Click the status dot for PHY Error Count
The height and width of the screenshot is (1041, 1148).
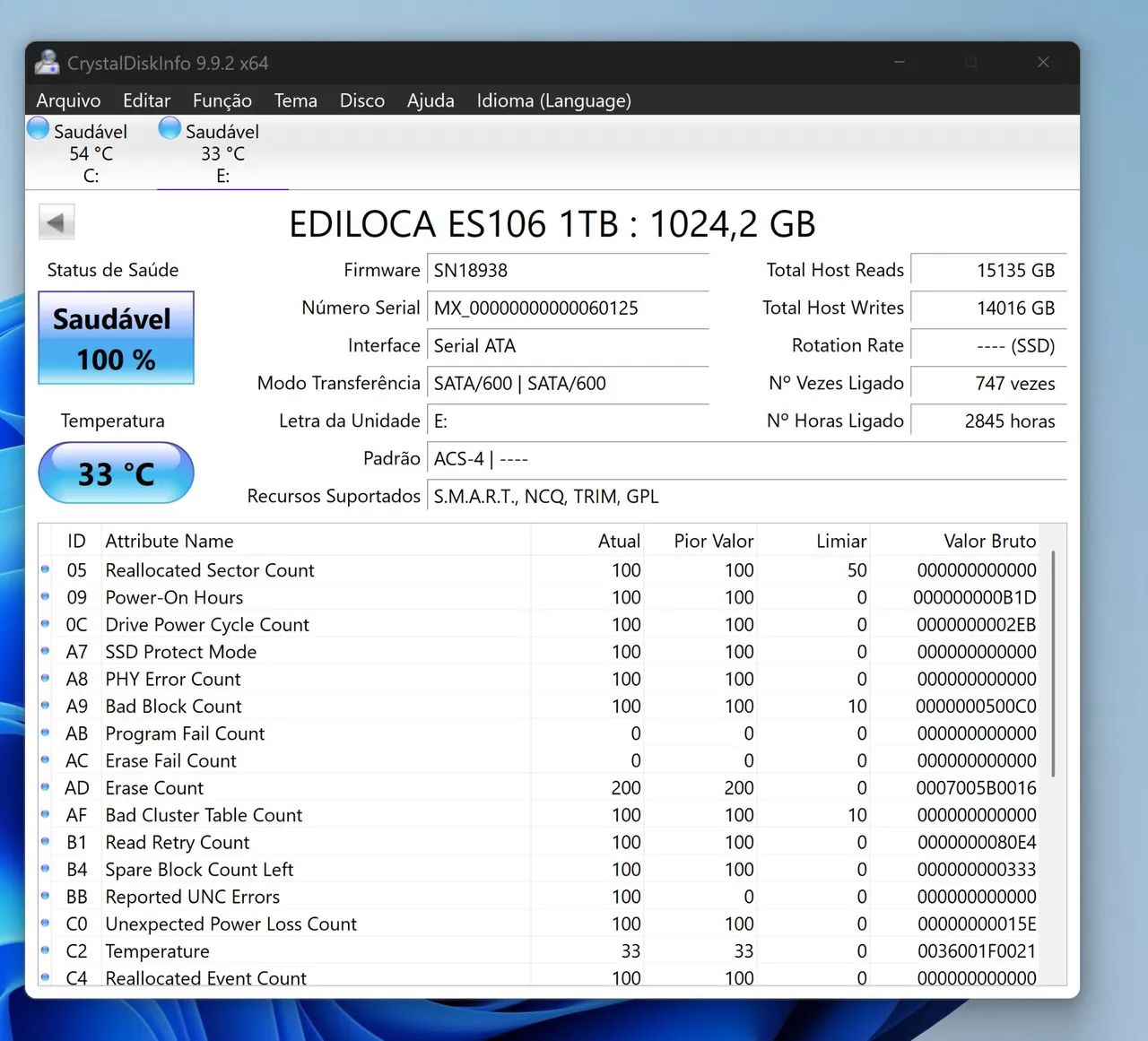(45, 677)
